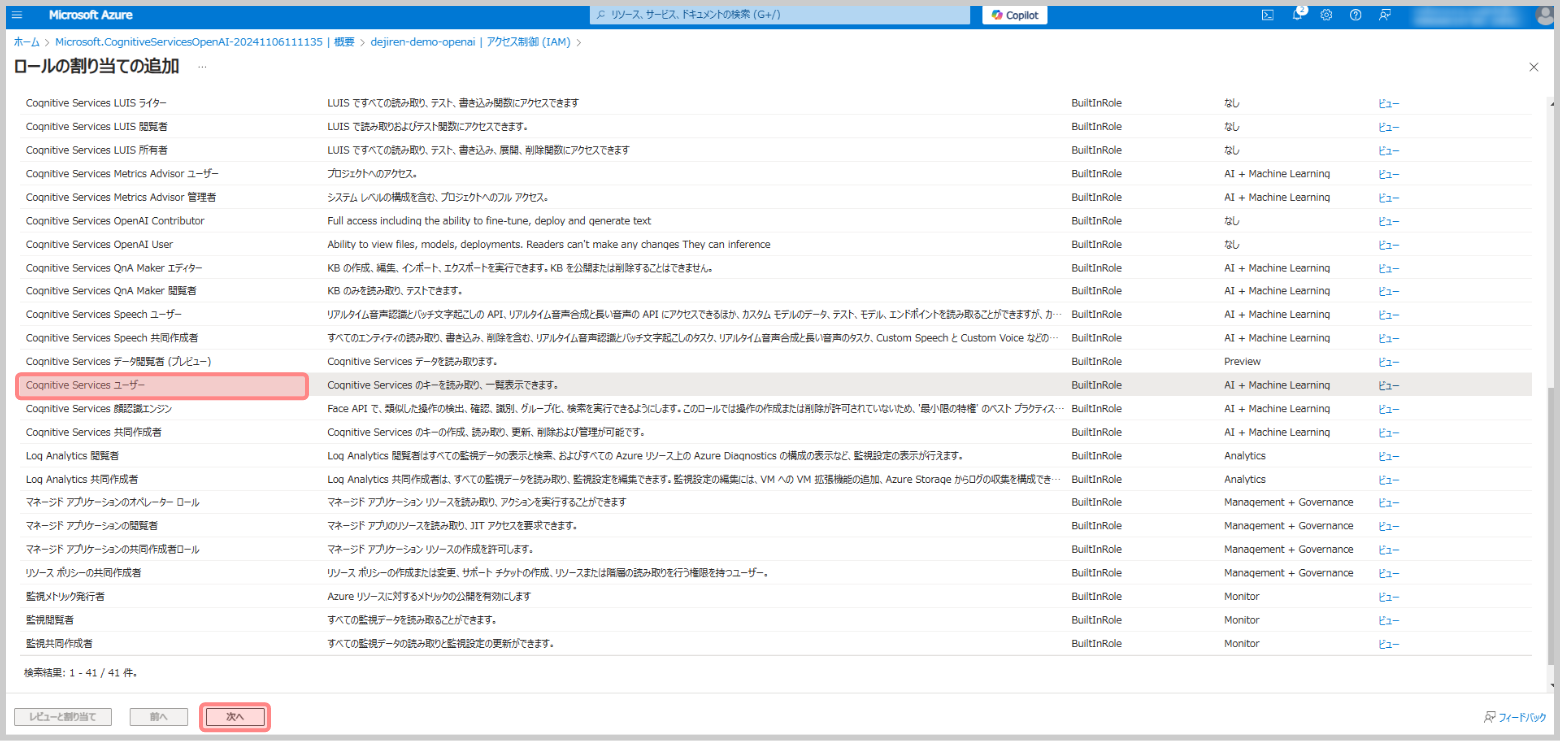Open the portal settings gear
The height and width of the screenshot is (741, 1560).
tap(1326, 15)
